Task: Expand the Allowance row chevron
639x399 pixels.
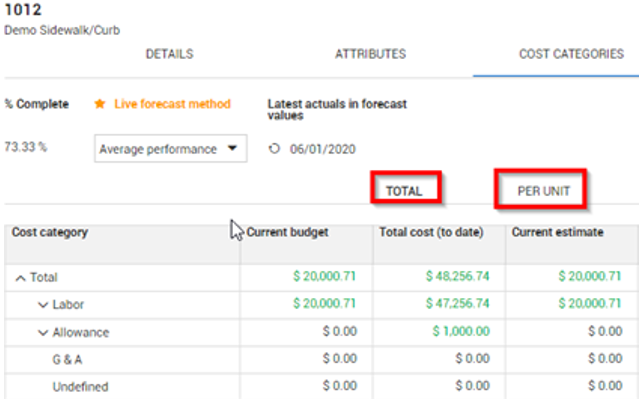Action: click(43, 333)
